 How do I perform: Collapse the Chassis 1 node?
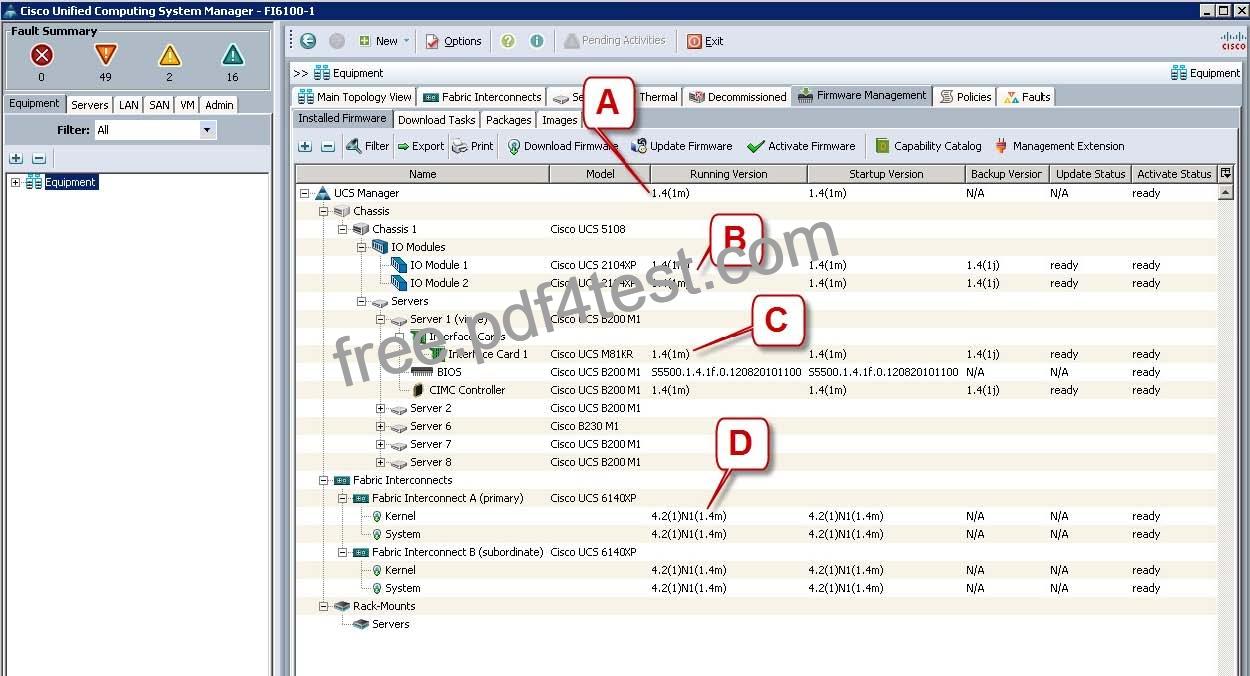coord(342,229)
